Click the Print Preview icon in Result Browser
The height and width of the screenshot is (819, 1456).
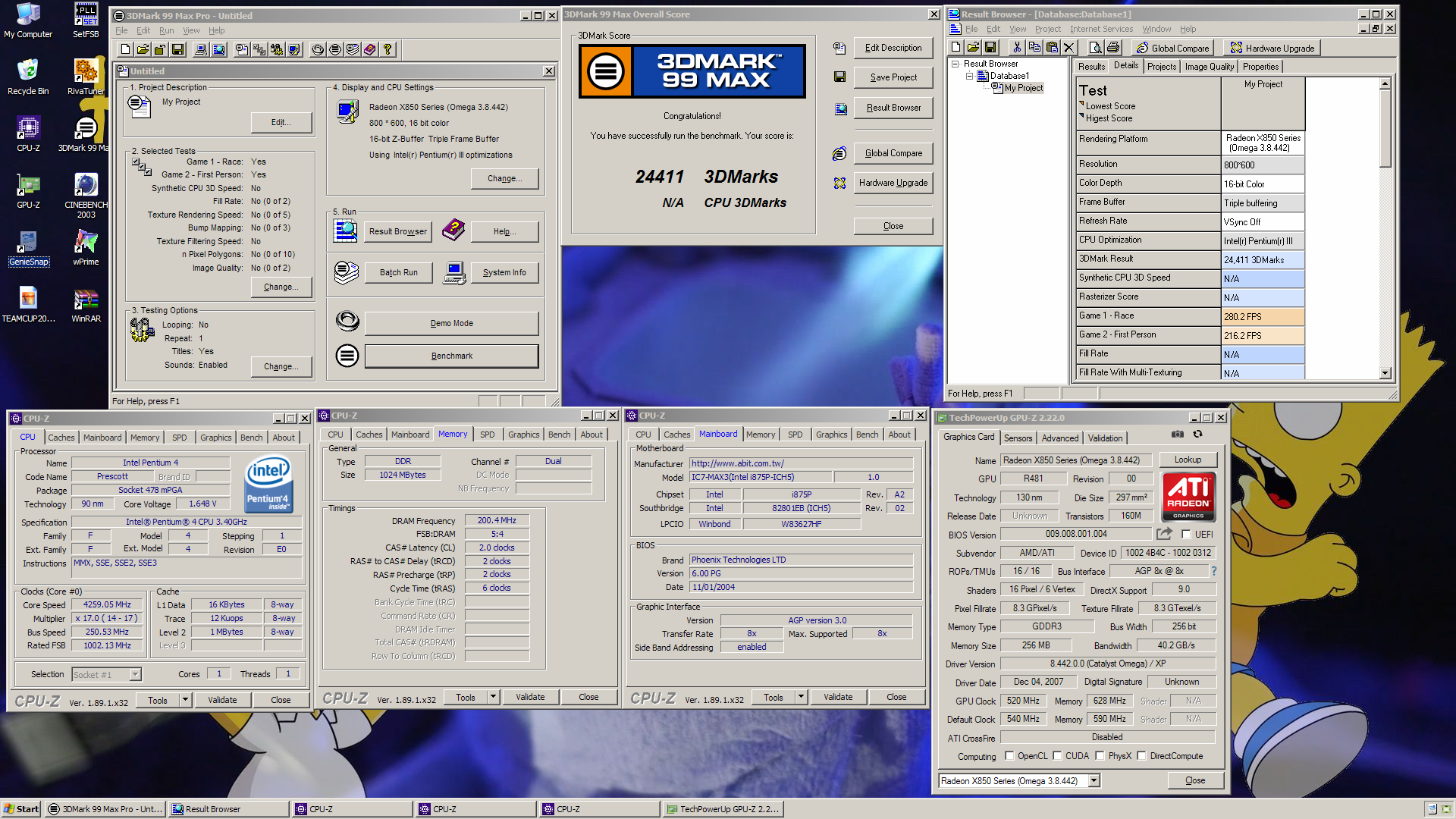(1095, 48)
